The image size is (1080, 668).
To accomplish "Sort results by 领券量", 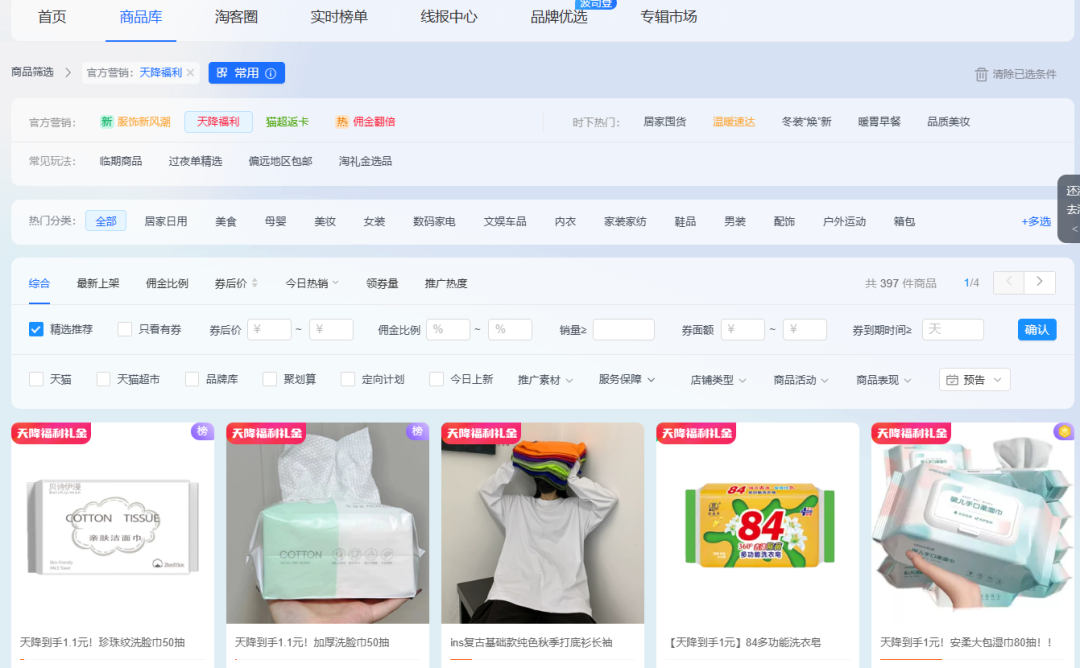I will tap(382, 283).
